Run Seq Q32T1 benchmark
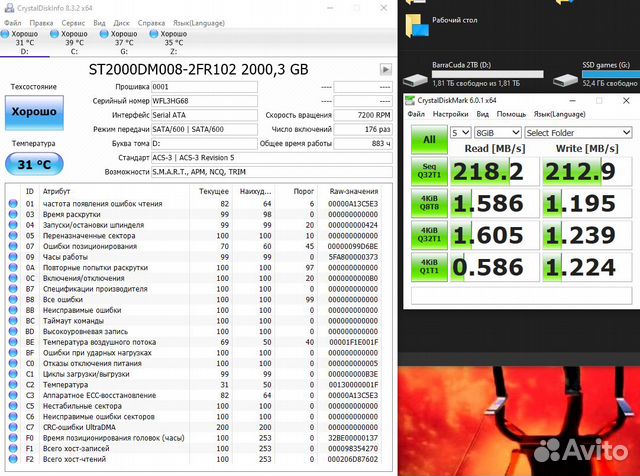Image resolution: width=640 pixels, height=476 pixels. (429, 171)
